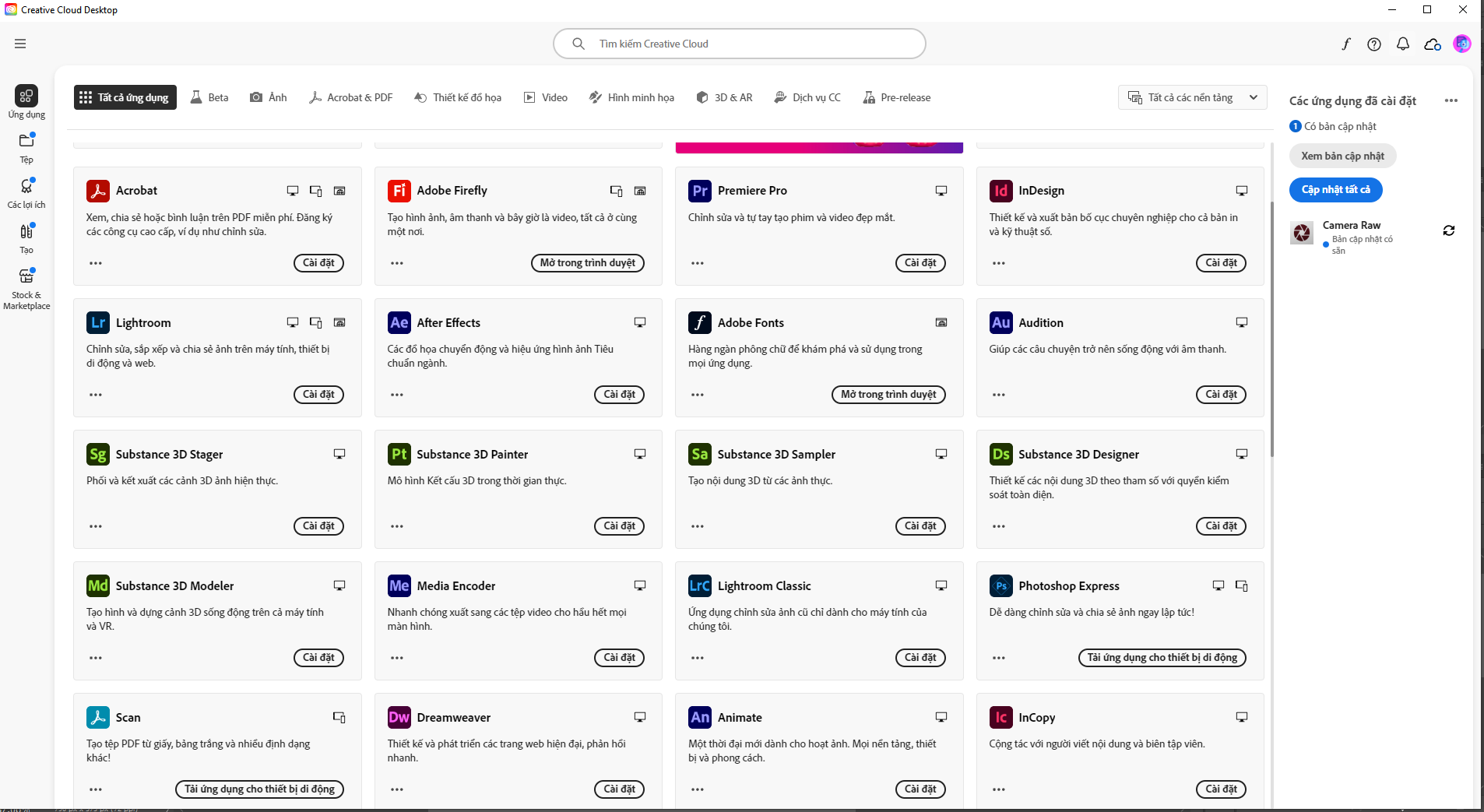
Task: Open the Tất cả các nền tảng dropdown
Action: tap(1191, 97)
